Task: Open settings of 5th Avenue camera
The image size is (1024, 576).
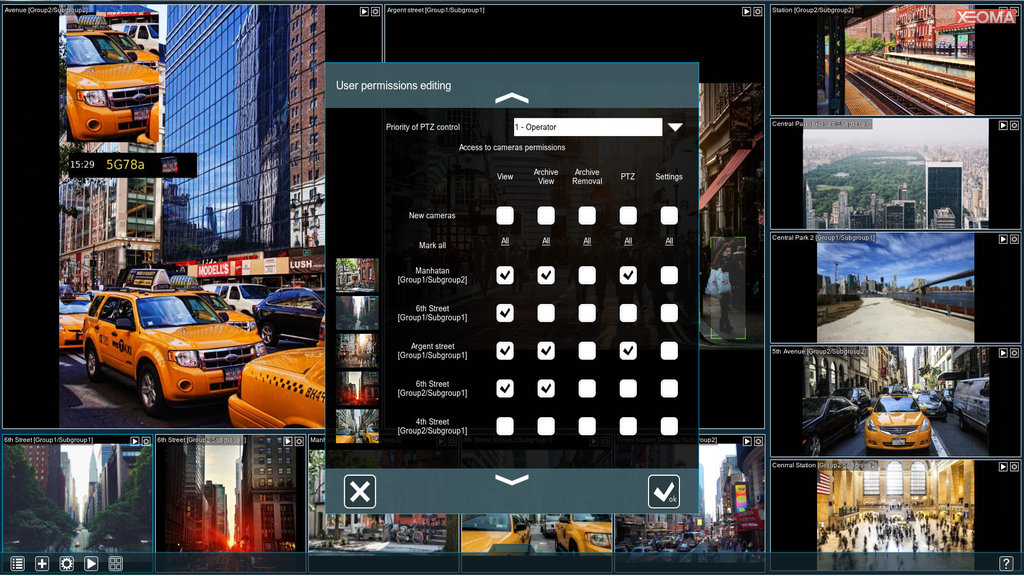Action: [1014, 353]
